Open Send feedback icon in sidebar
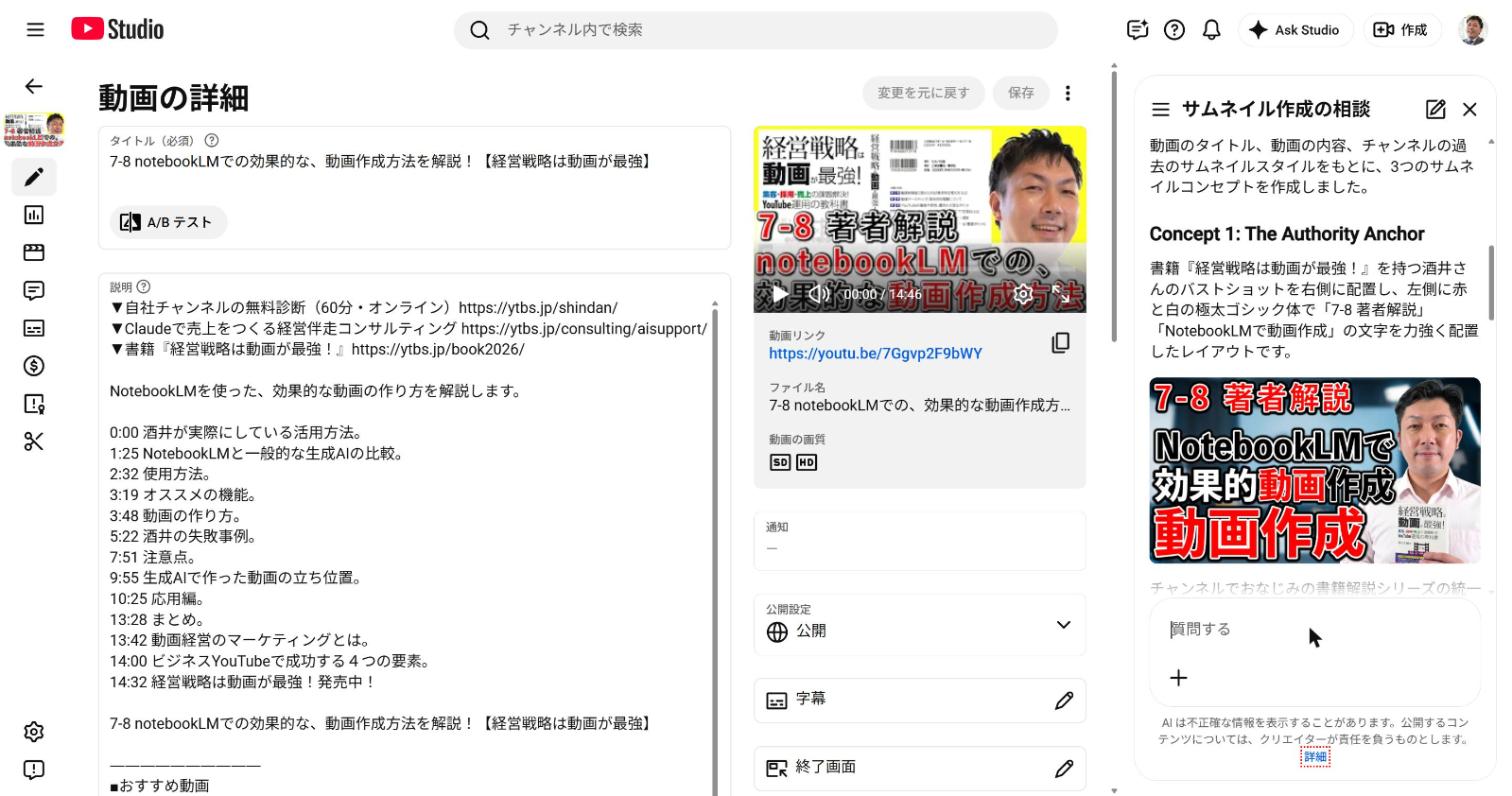This screenshot has height=796, width=1512. [34, 770]
